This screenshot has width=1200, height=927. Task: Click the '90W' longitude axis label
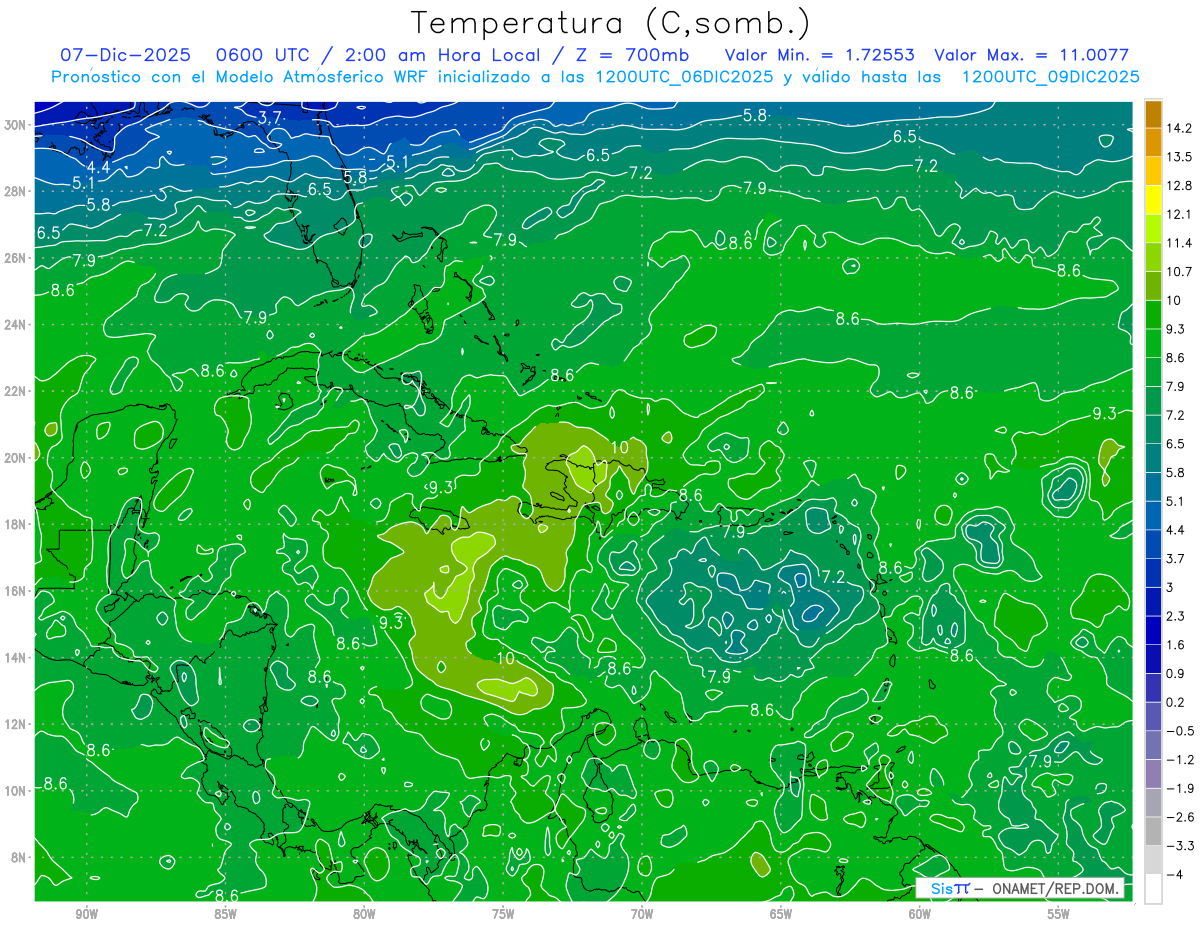[x=86, y=914]
